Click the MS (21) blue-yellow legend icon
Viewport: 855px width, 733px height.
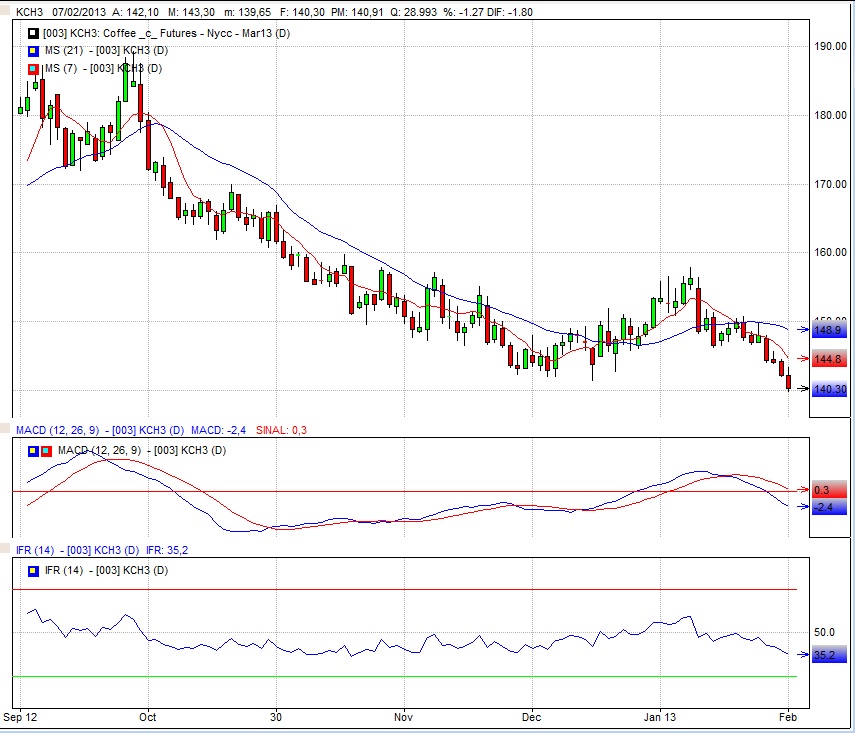33,51
